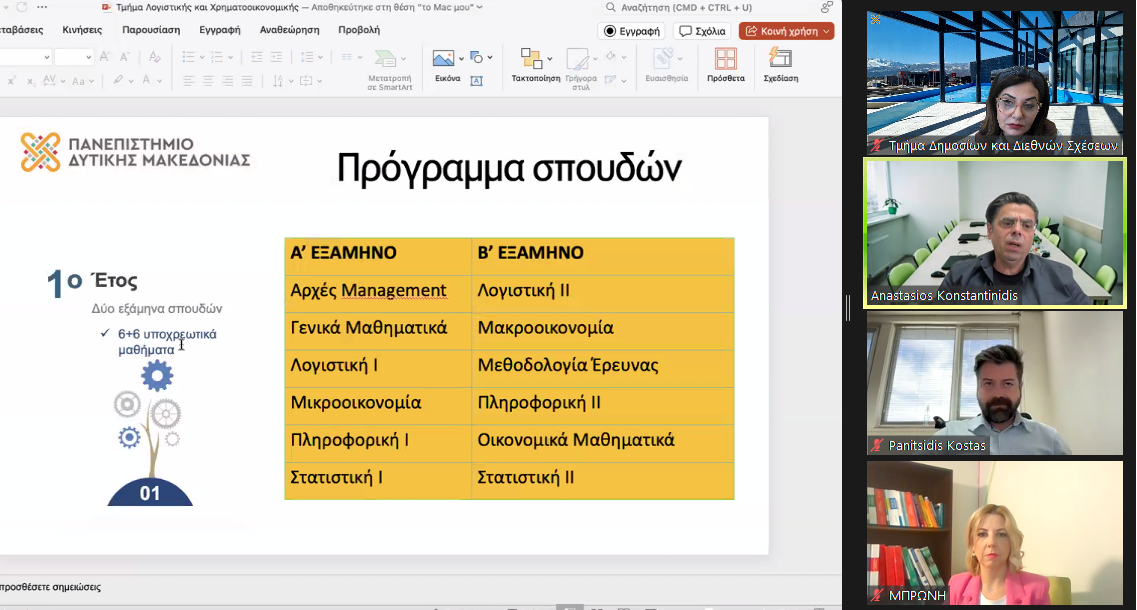This screenshot has height=610, width=1137.
Task: Switch to the Εγγραφή ribbon tab
Action: tap(220, 30)
